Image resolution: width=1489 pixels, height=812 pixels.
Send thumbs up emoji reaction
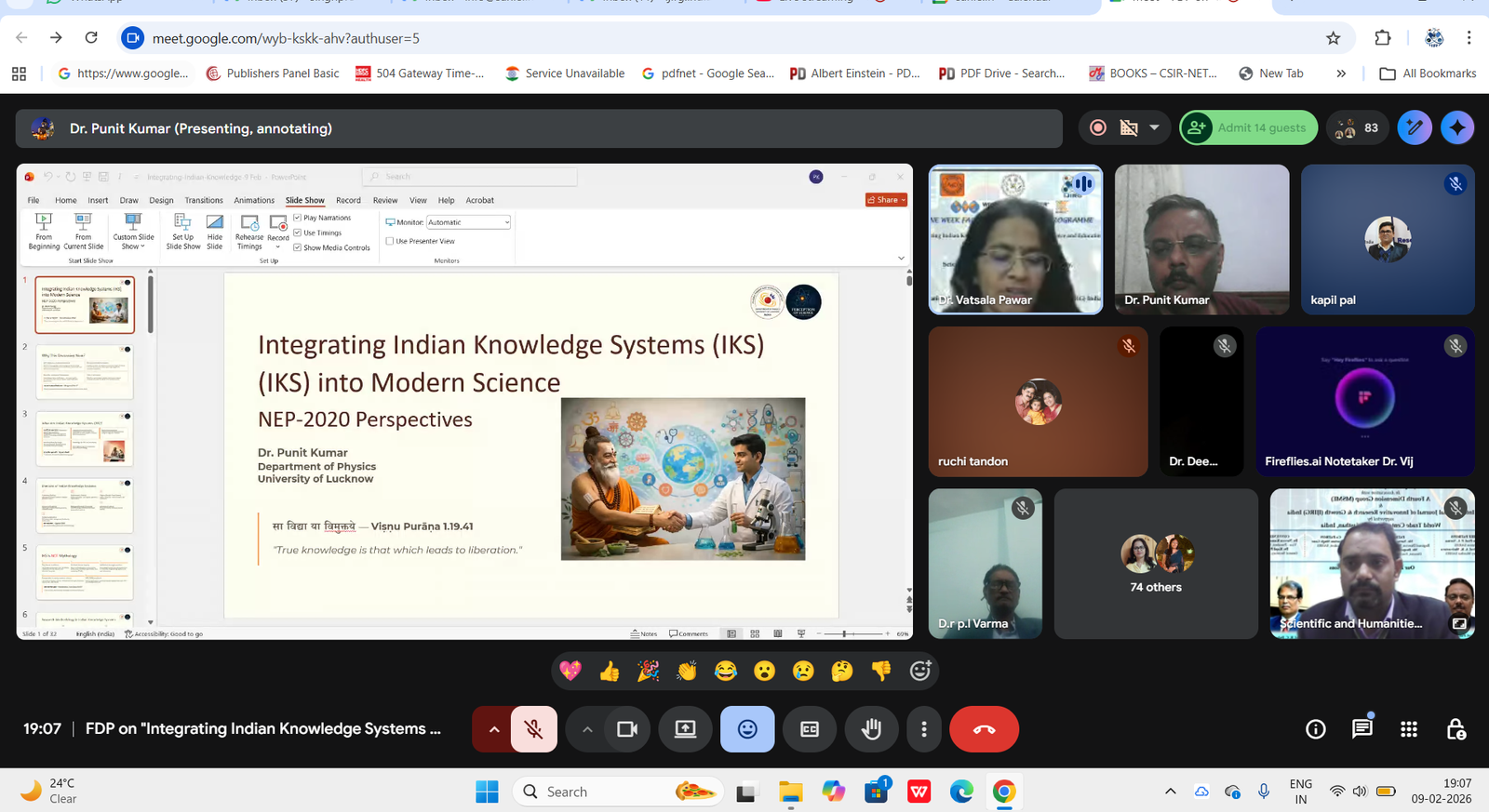[x=610, y=671]
